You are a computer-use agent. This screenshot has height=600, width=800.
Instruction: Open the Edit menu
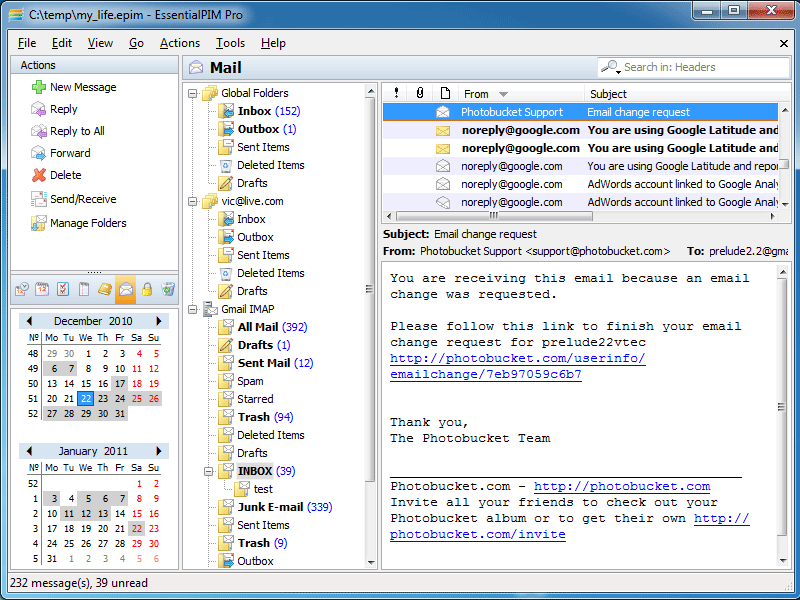(x=62, y=43)
